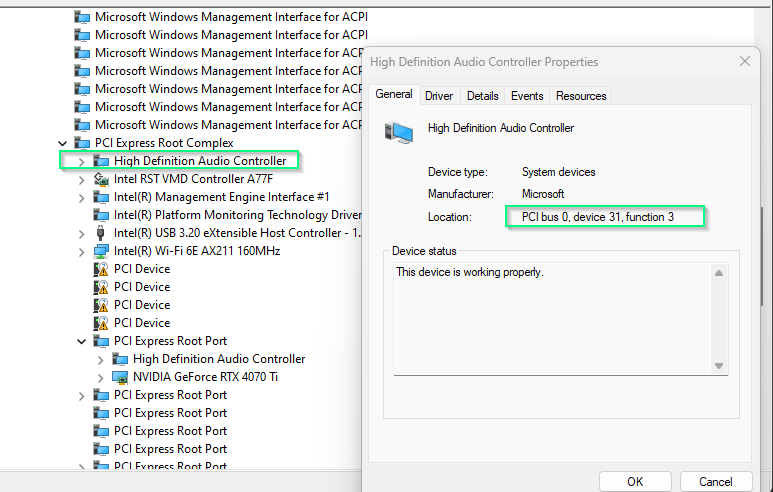Click the large device icon in Properties dialog
This screenshot has height=492, width=773.
point(400,132)
